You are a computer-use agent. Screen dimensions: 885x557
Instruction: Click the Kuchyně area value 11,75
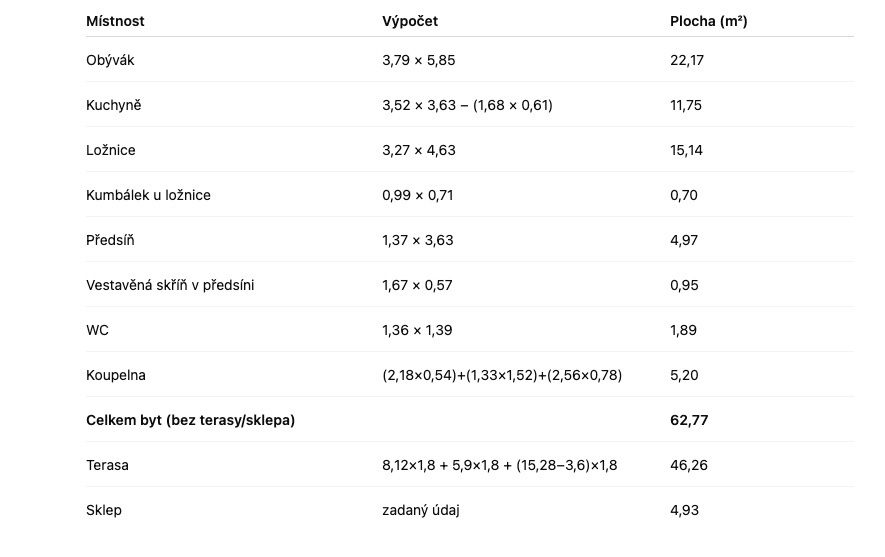click(686, 105)
